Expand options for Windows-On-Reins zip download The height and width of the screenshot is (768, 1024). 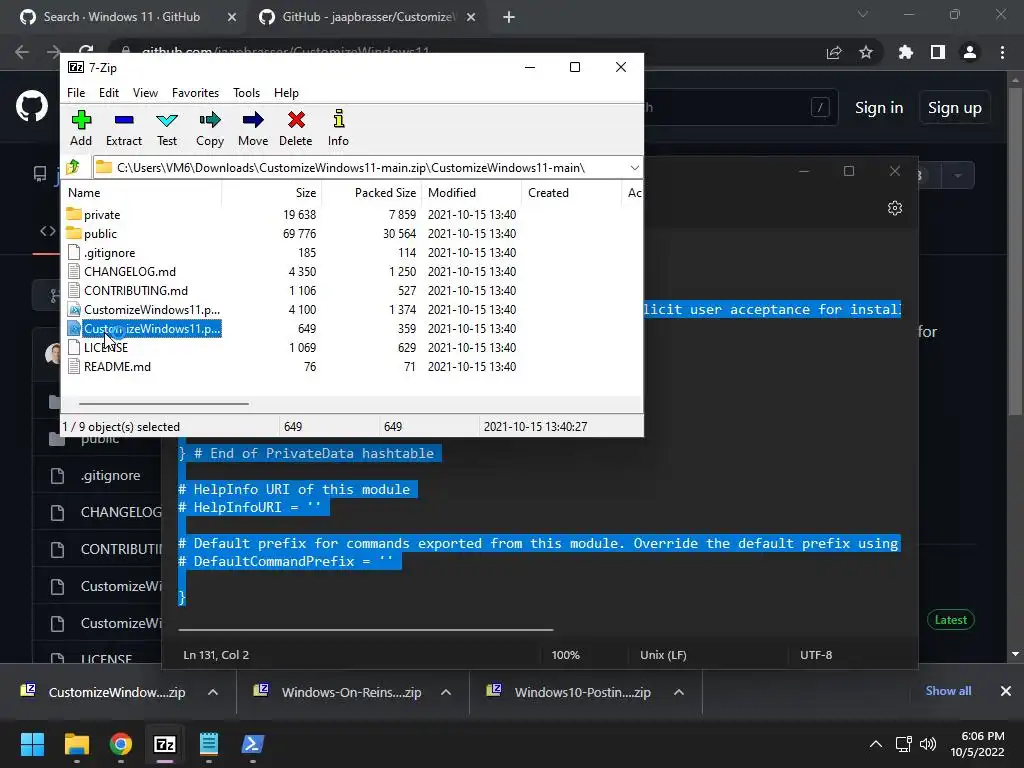tap(446, 692)
